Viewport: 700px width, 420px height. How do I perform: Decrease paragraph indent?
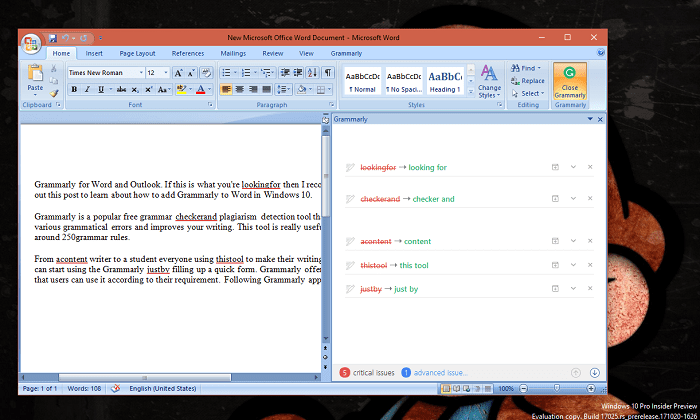[285, 73]
